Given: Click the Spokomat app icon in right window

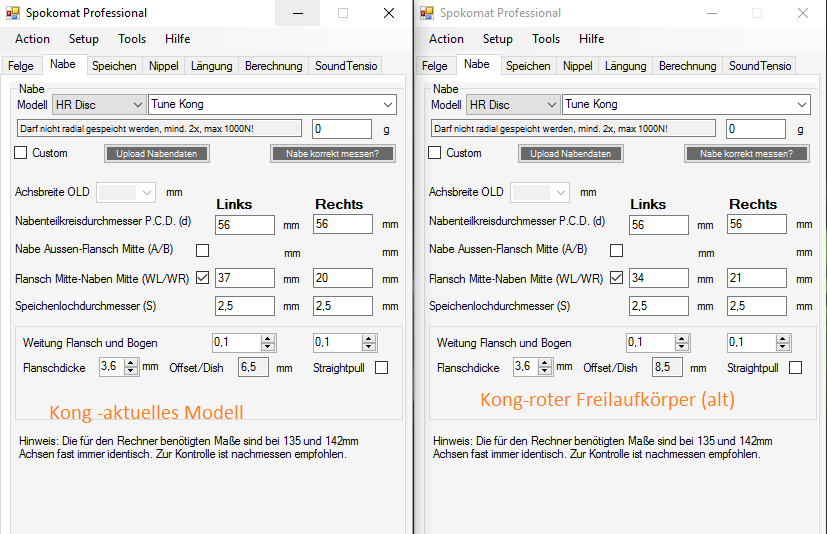Looking at the screenshot, I should pyautogui.click(x=427, y=13).
